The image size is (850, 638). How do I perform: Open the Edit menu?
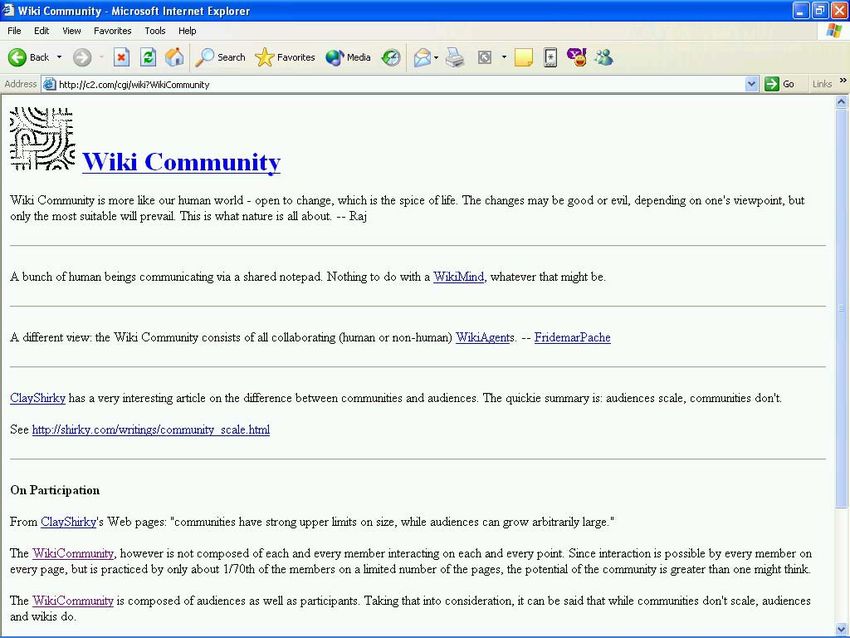pos(41,31)
